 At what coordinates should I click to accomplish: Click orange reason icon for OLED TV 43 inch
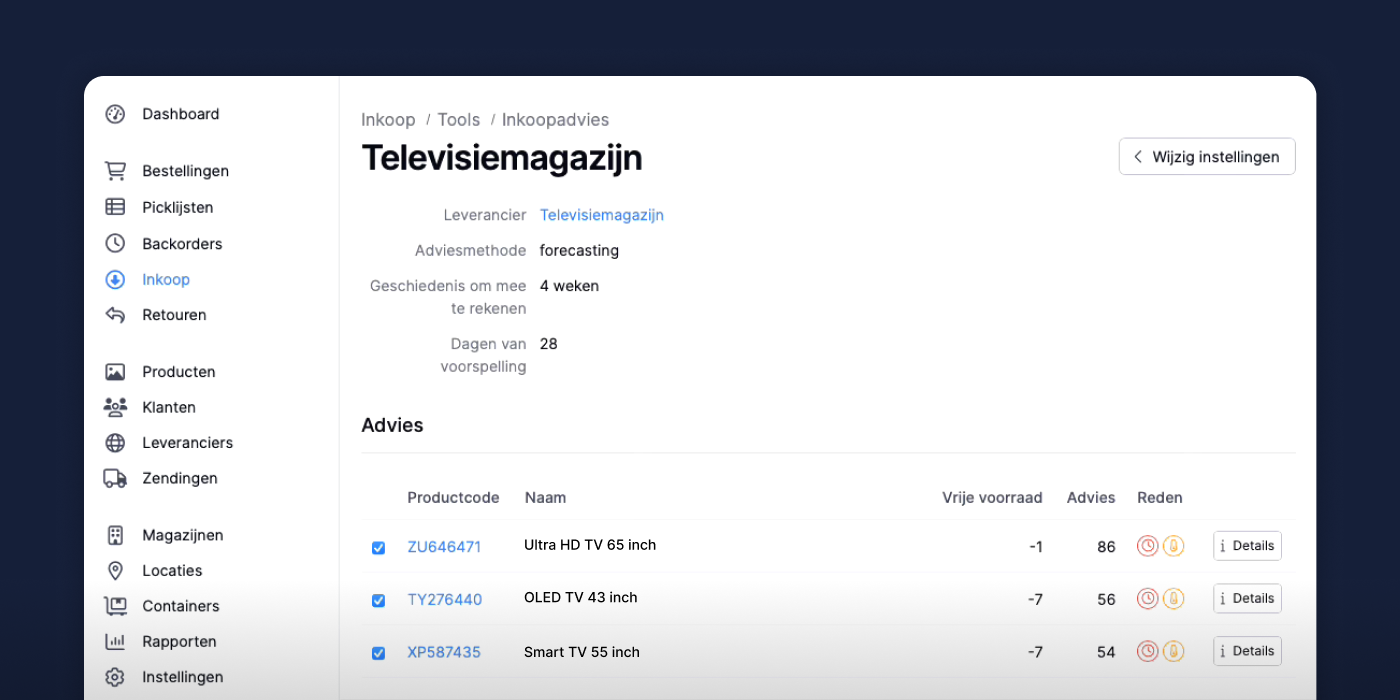click(1173, 598)
